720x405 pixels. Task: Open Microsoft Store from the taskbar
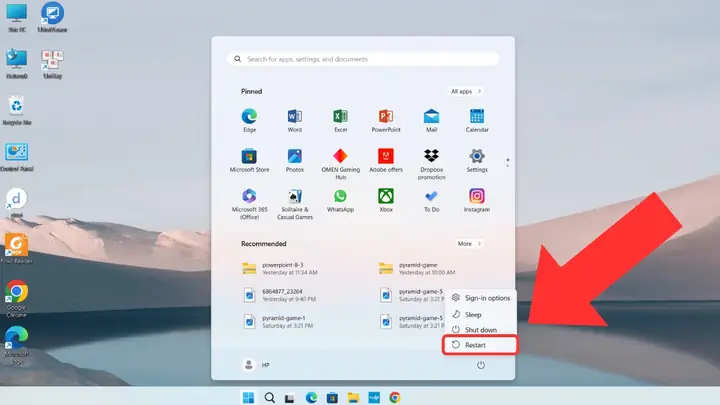point(332,398)
